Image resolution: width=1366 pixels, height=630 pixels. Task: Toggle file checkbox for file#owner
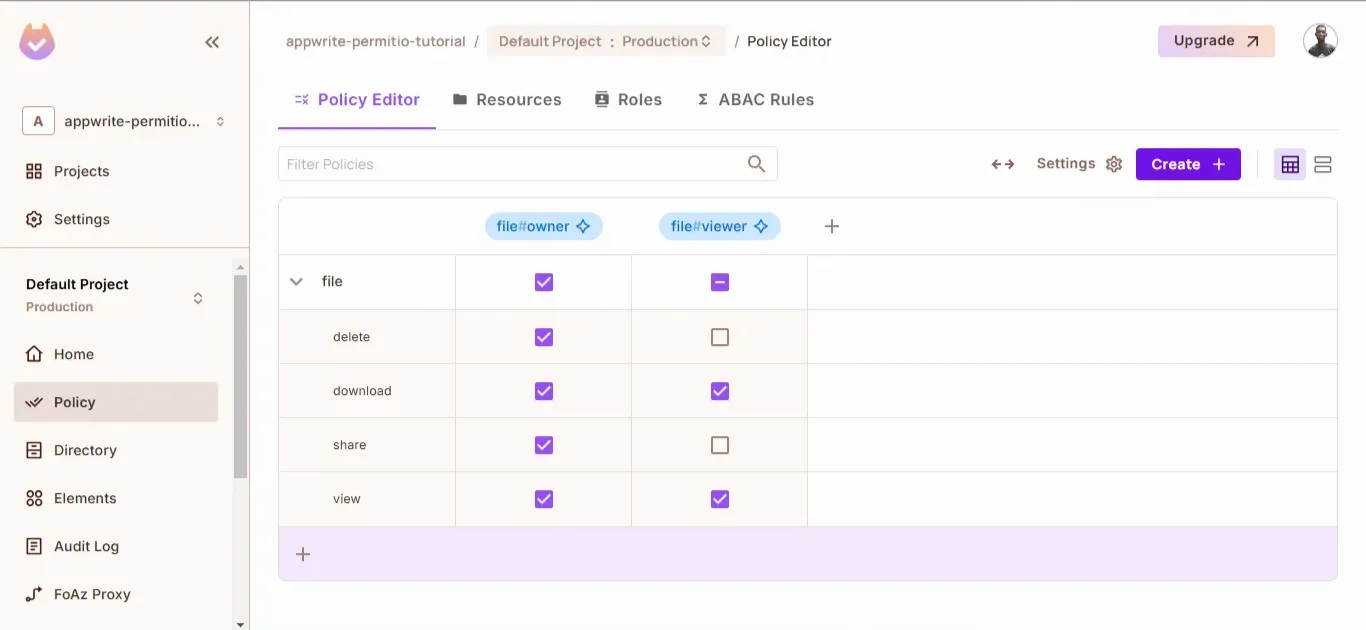pos(544,282)
